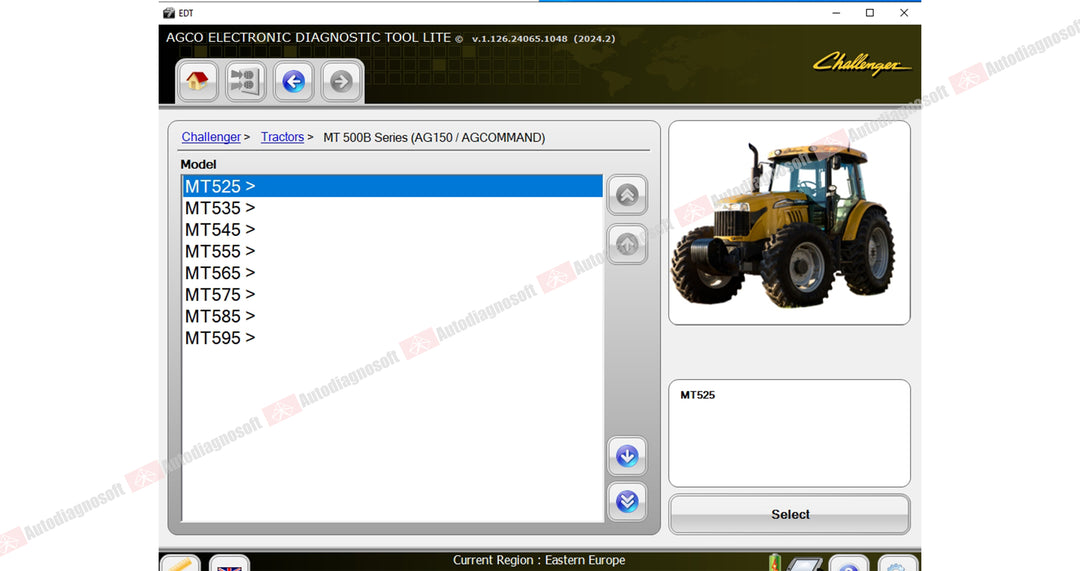Select model MT585 in list
Image resolution: width=1080 pixels, height=571 pixels.
coord(393,316)
